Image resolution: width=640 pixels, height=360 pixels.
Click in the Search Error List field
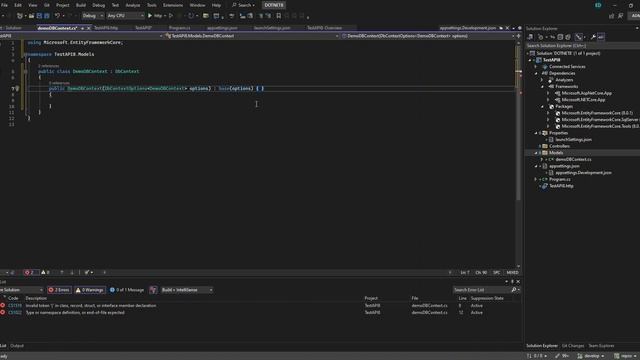(482, 290)
